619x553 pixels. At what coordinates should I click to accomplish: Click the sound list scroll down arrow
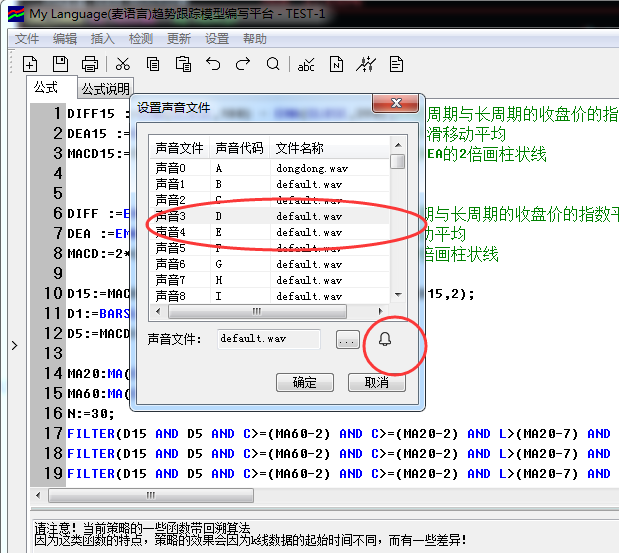coord(398,294)
